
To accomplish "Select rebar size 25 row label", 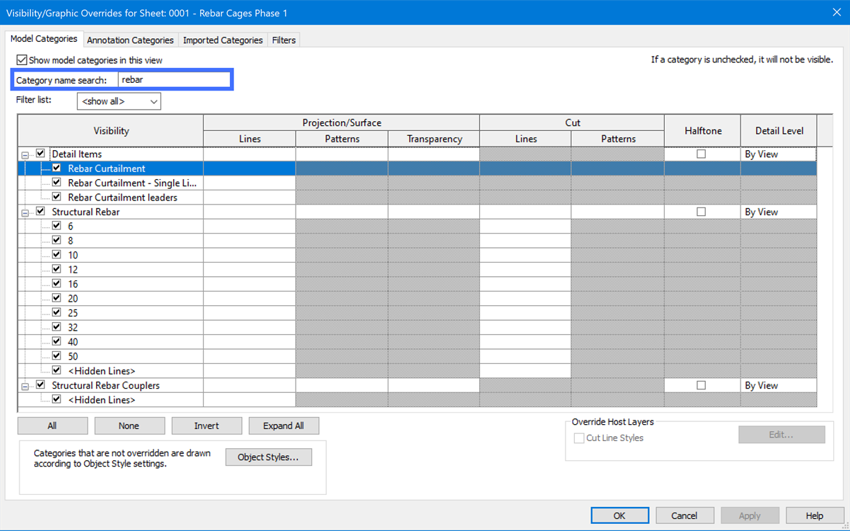I will (x=73, y=313).
